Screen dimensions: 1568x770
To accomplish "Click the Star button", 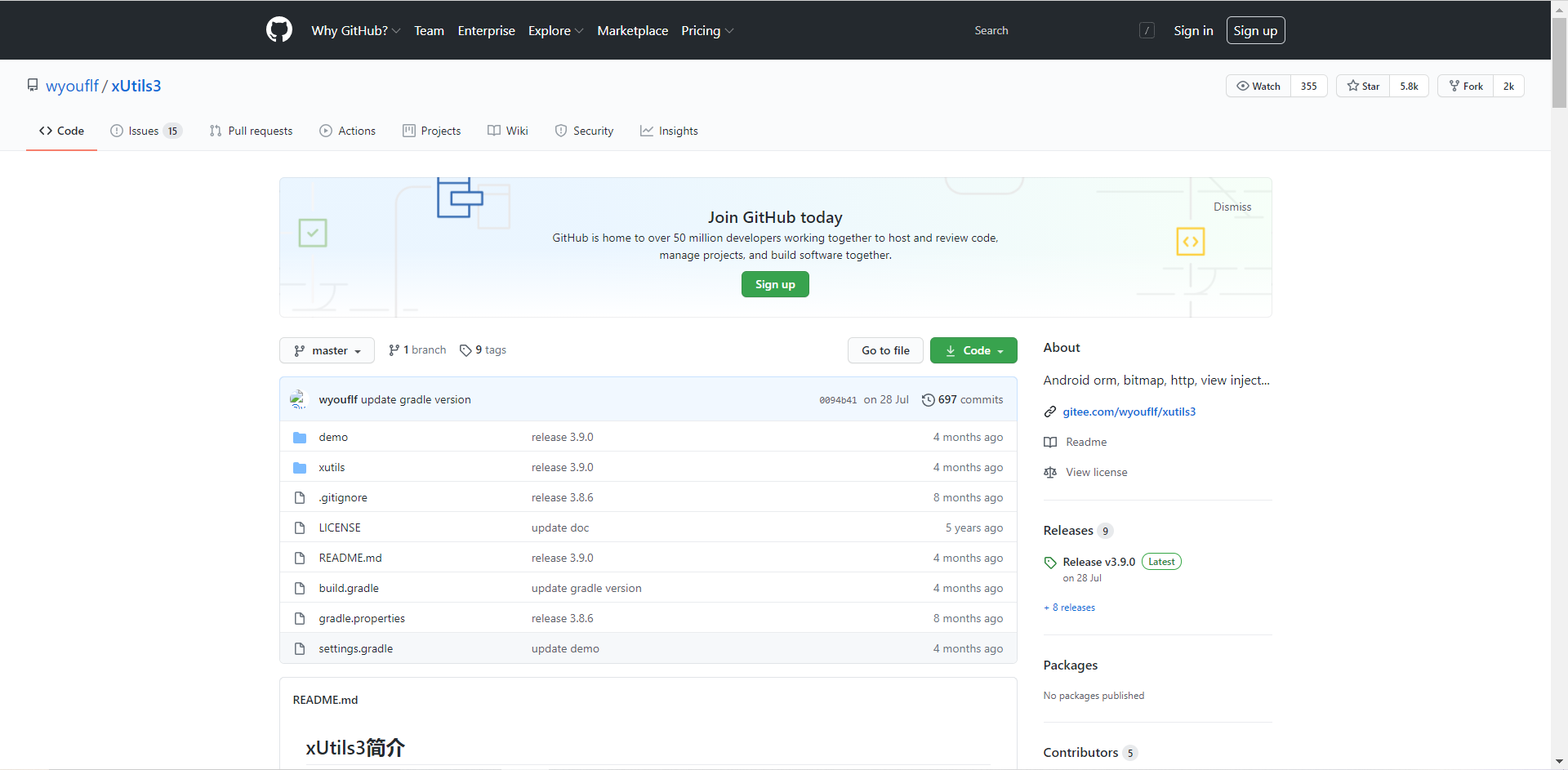I will (1363, 86).
